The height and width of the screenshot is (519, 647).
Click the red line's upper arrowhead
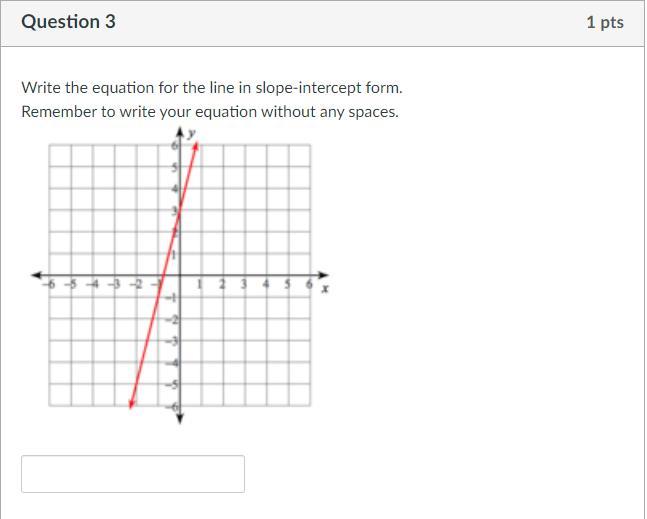(196, 146)
